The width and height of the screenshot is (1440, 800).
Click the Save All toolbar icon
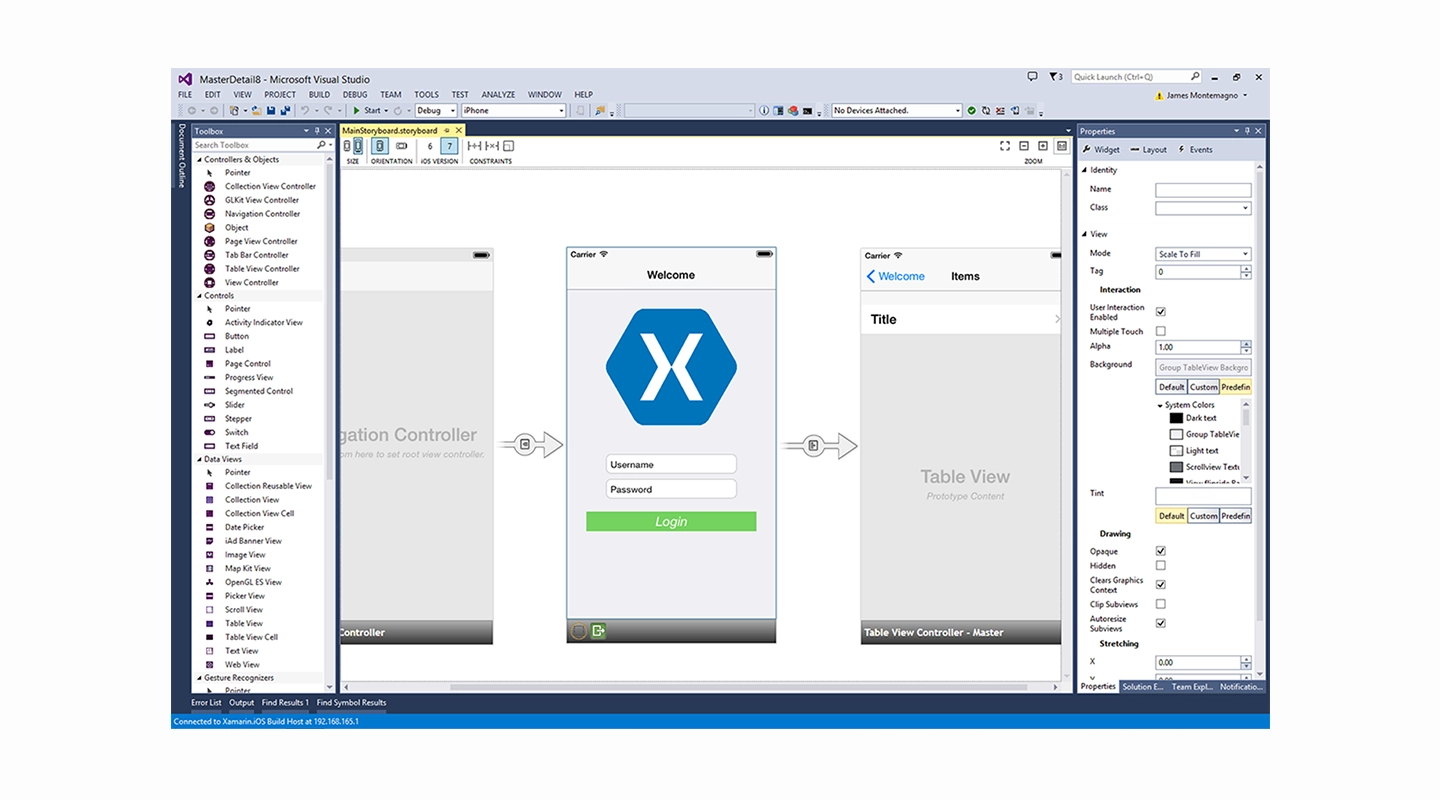(285, 111)
